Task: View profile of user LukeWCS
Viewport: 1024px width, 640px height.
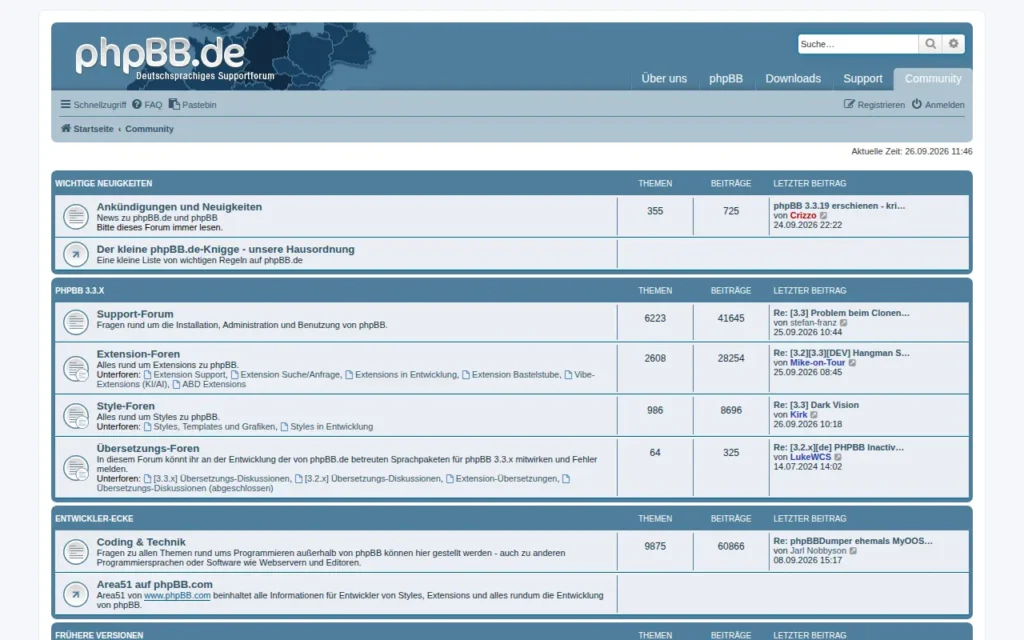Action: [x=810, y=457]
